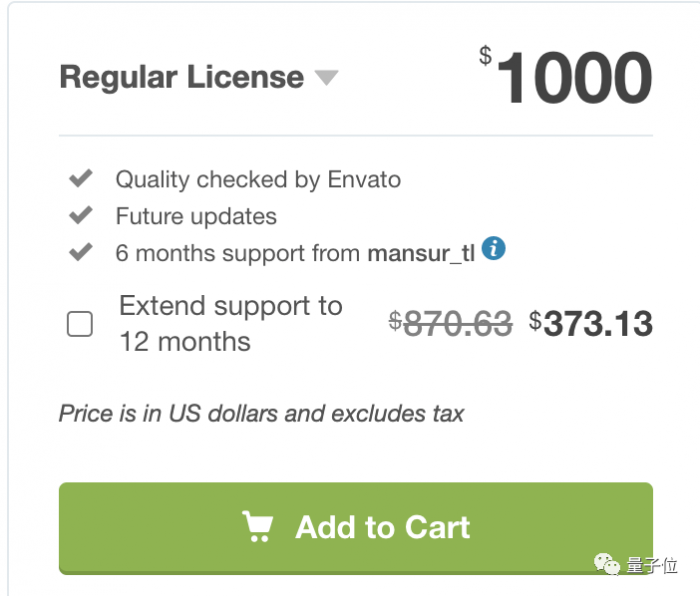
Task: Click the shopping cart icon
Action: click(x=258, y=526)
